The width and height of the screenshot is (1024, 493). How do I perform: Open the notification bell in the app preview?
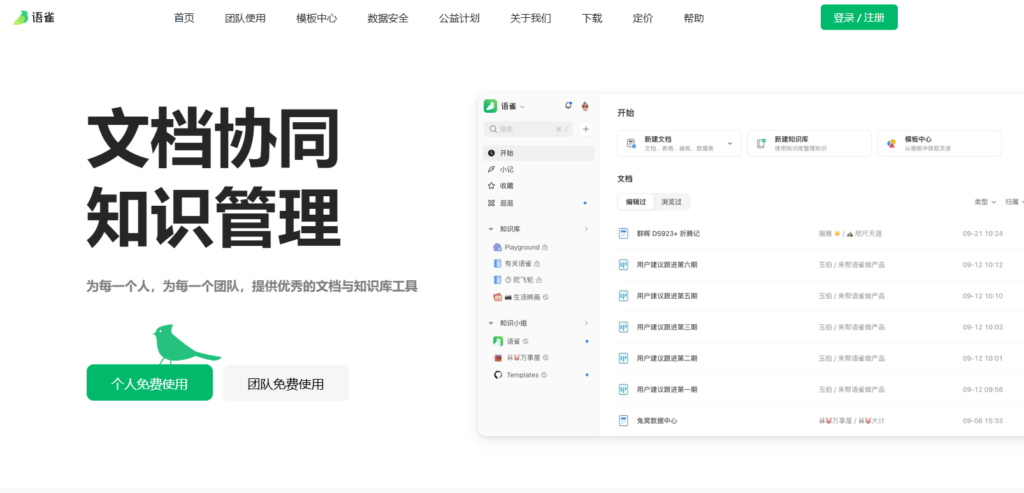click(568, 105)
